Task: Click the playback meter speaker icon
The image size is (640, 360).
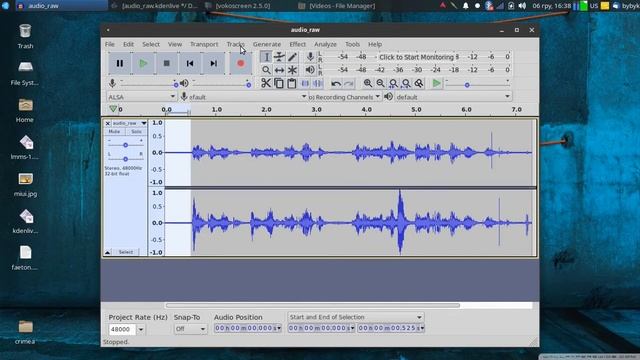Action: coord(310,70)
